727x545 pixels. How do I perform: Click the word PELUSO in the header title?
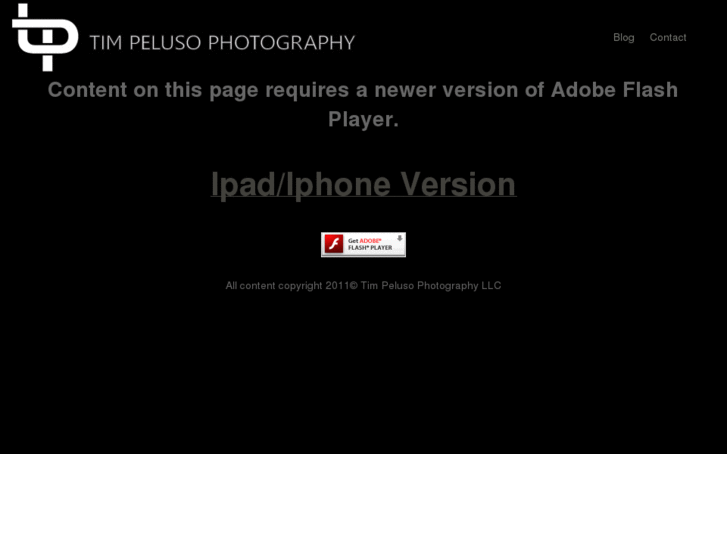[165, 43]
